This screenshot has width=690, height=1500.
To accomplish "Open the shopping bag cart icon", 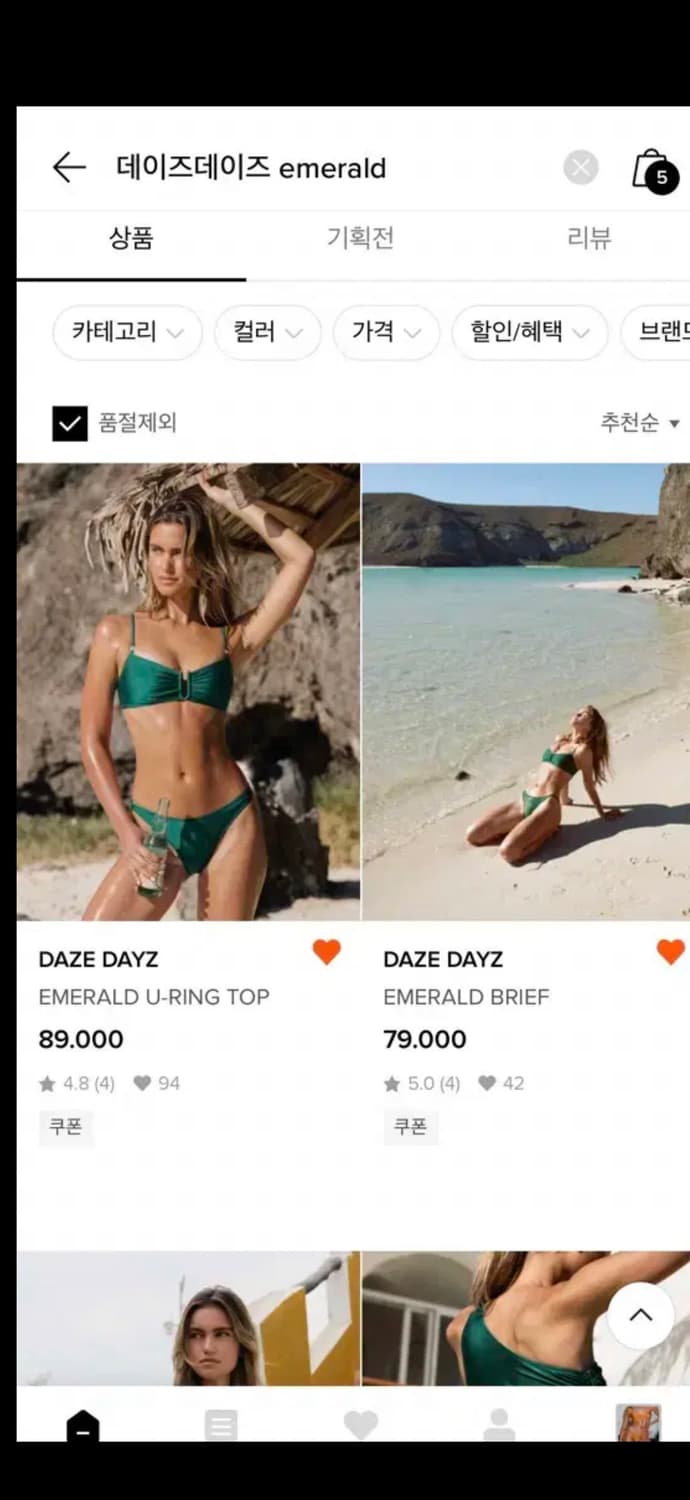I will tap(654, 170).
